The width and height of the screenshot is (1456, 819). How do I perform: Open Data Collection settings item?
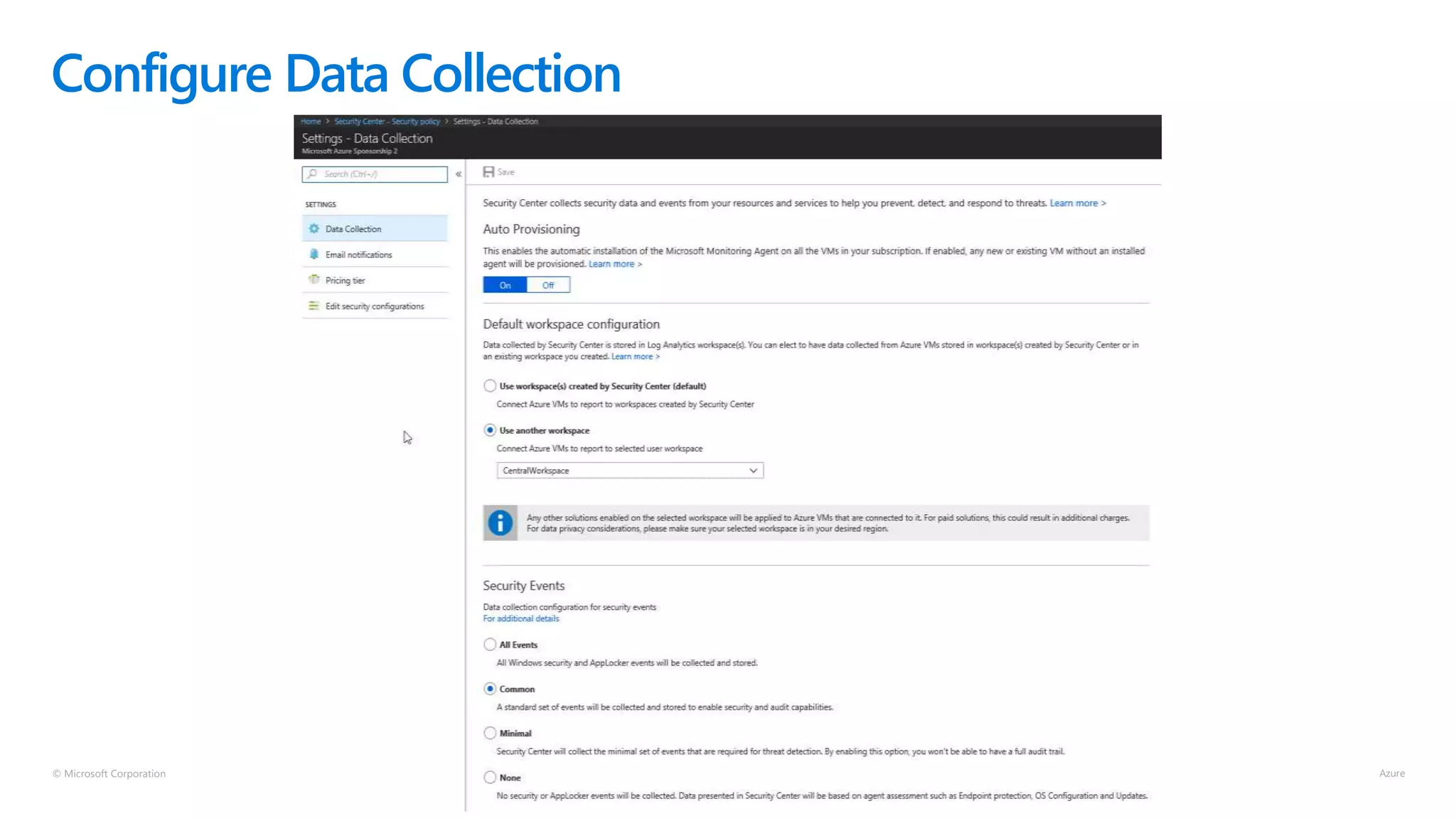(x=375, y=229)
